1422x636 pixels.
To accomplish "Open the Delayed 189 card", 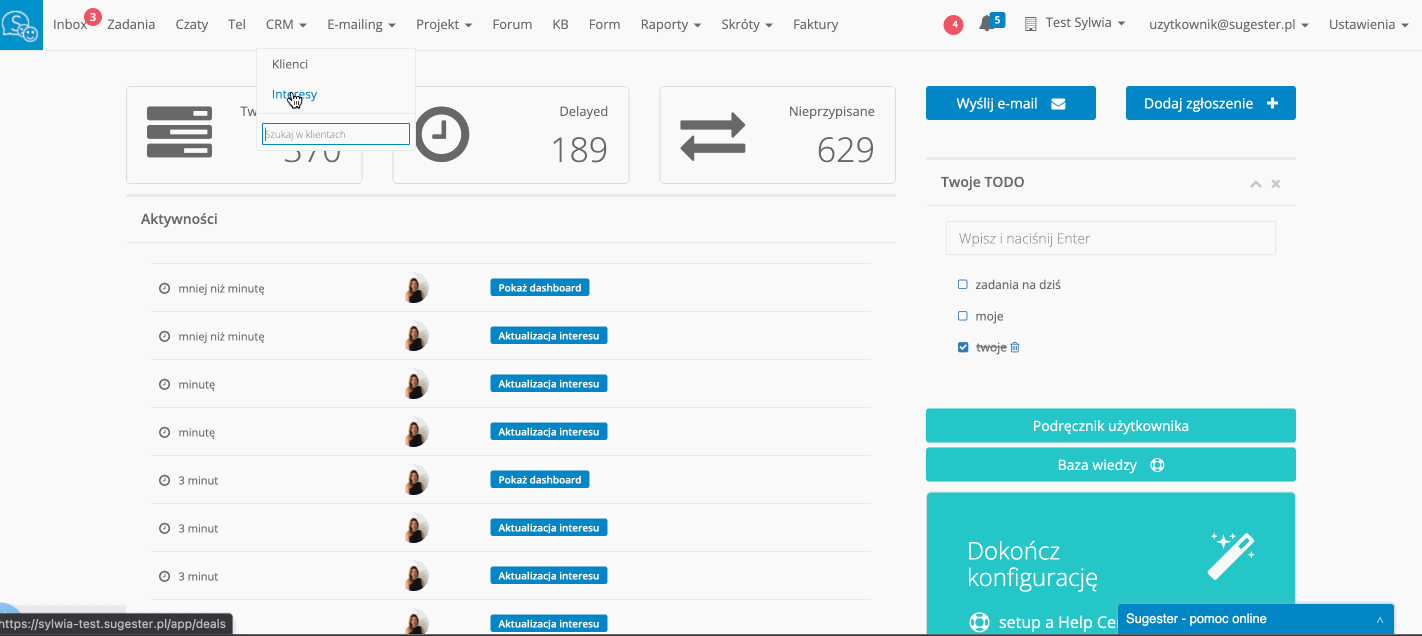I will pos(511,135).
